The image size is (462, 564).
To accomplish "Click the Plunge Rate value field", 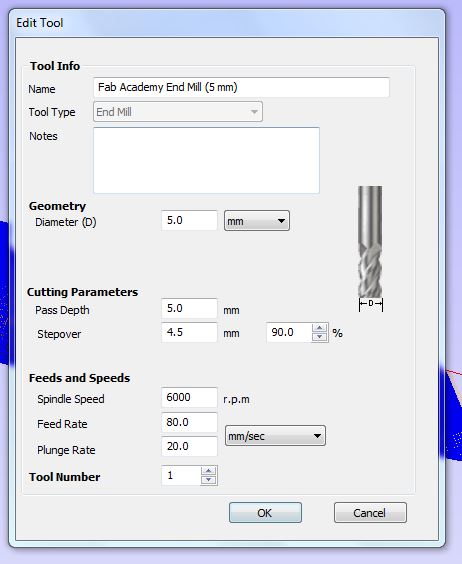I will [x=189, y=446].
